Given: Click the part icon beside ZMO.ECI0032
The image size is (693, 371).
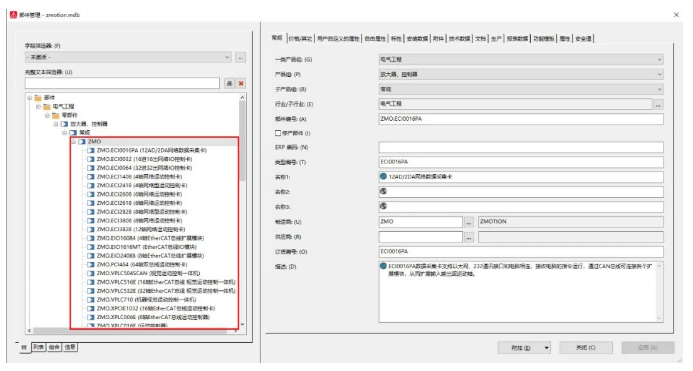Looking at the screenshot, I should (91, 159).
